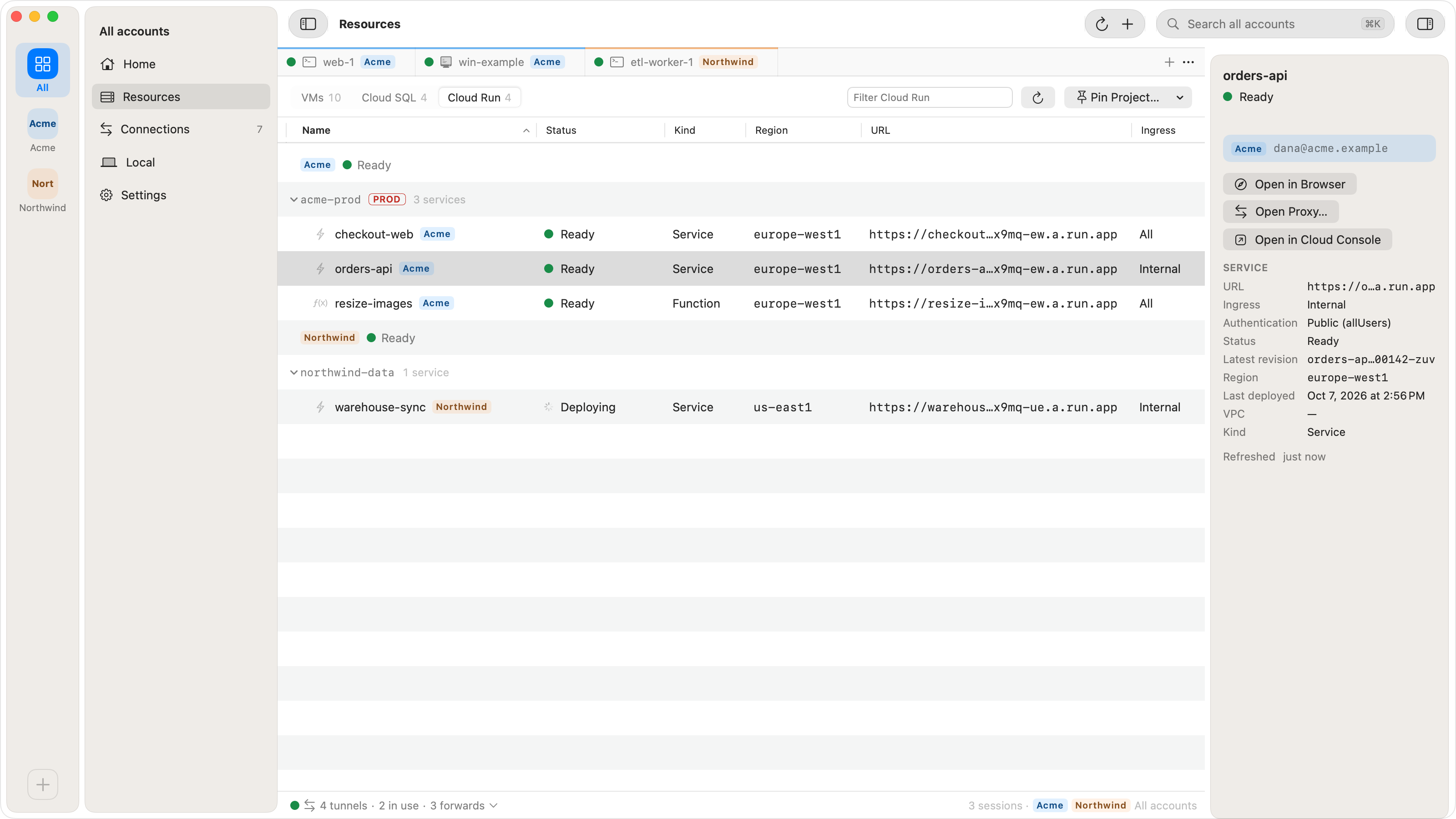Add a new account with plus button

(x=42, y=784)
